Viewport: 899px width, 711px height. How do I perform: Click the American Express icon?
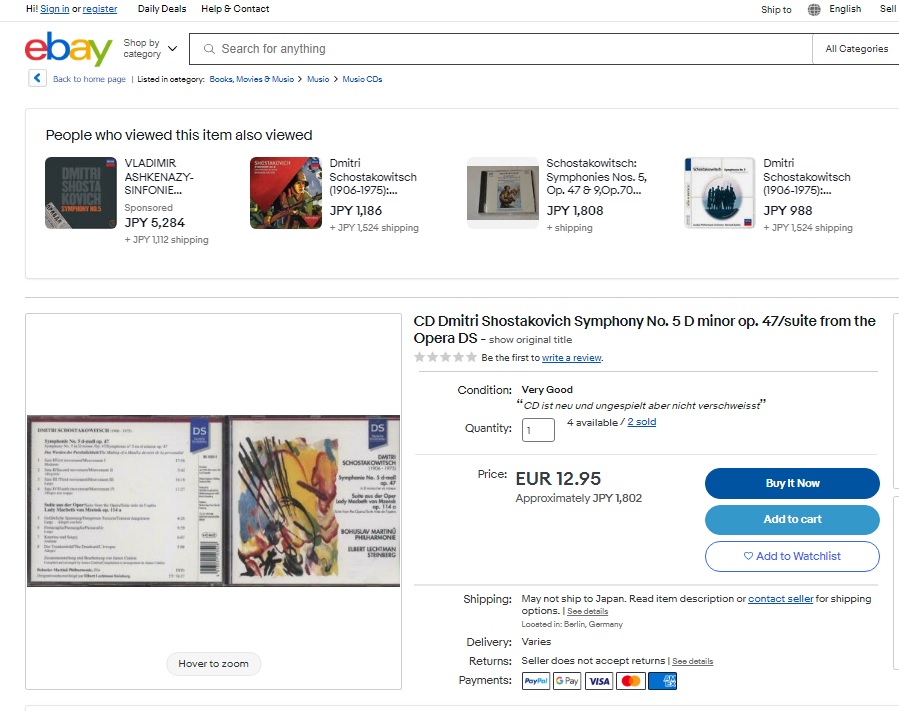[663, 681]
